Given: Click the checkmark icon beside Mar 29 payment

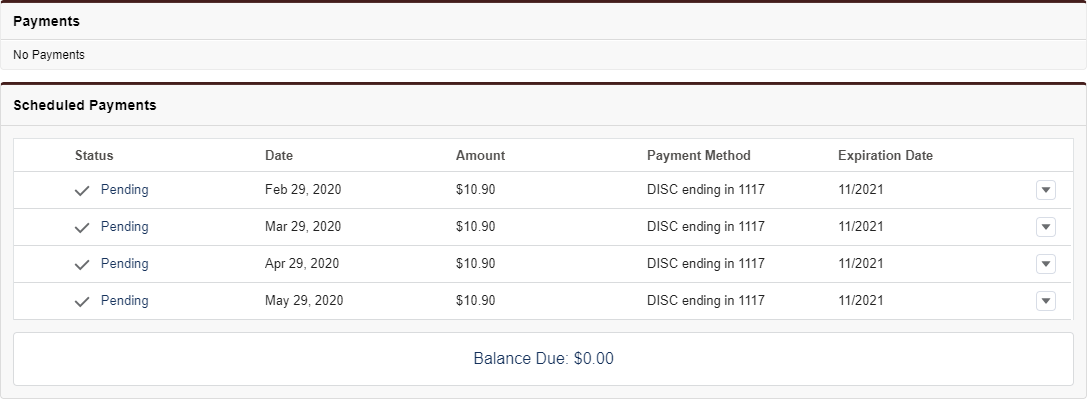Looking at the screenshot, I should pos(82,228).
